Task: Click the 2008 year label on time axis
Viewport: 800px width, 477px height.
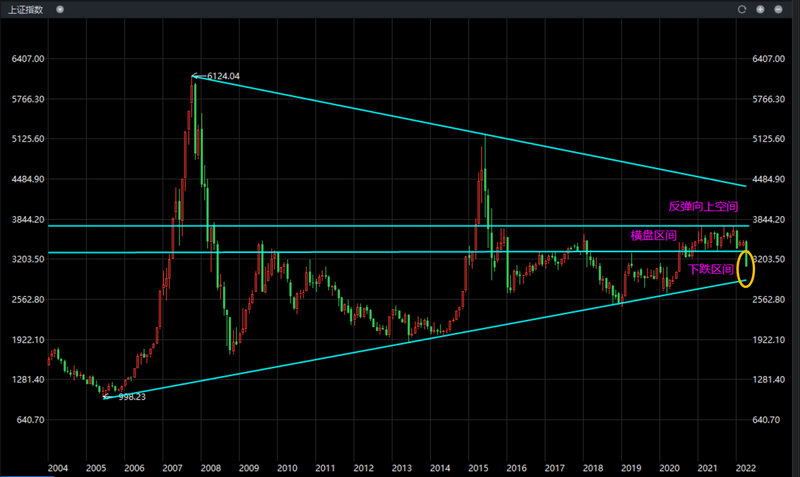Action: coord(210,468)
